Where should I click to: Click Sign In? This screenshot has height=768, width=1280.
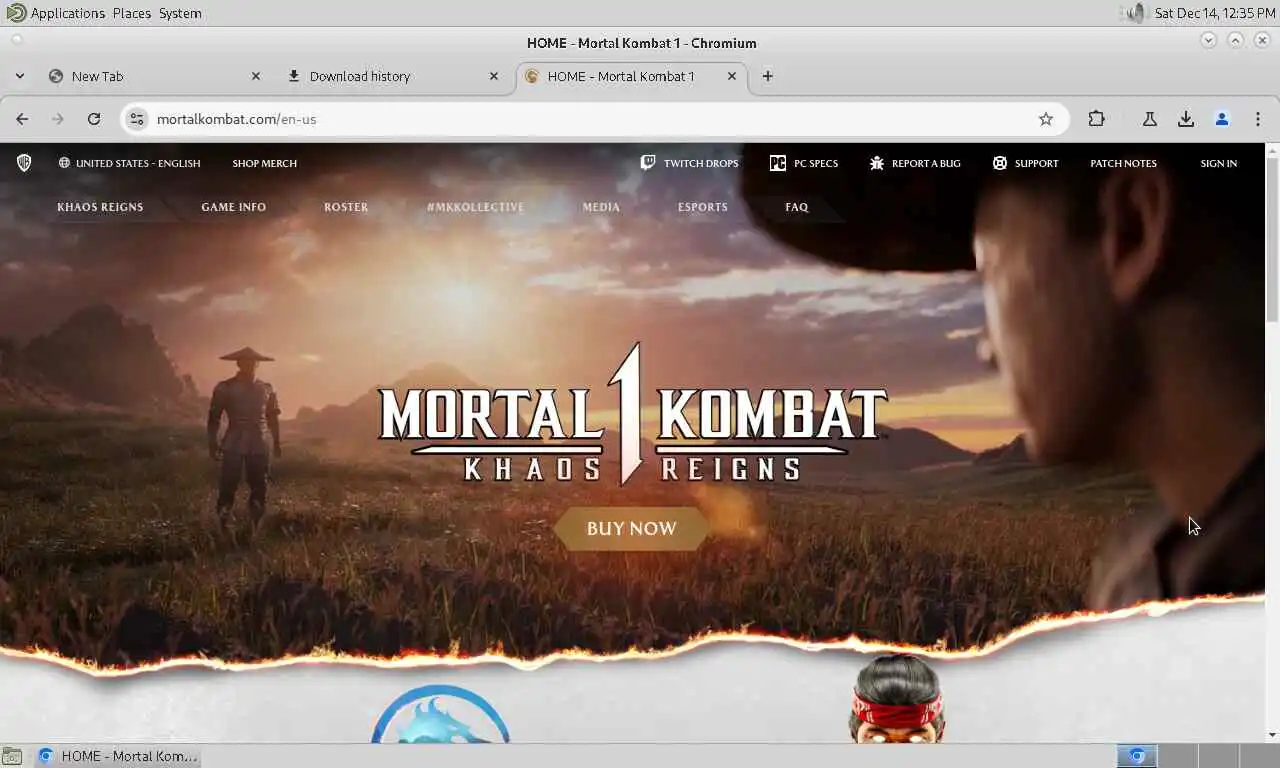tap(1218, 163)
